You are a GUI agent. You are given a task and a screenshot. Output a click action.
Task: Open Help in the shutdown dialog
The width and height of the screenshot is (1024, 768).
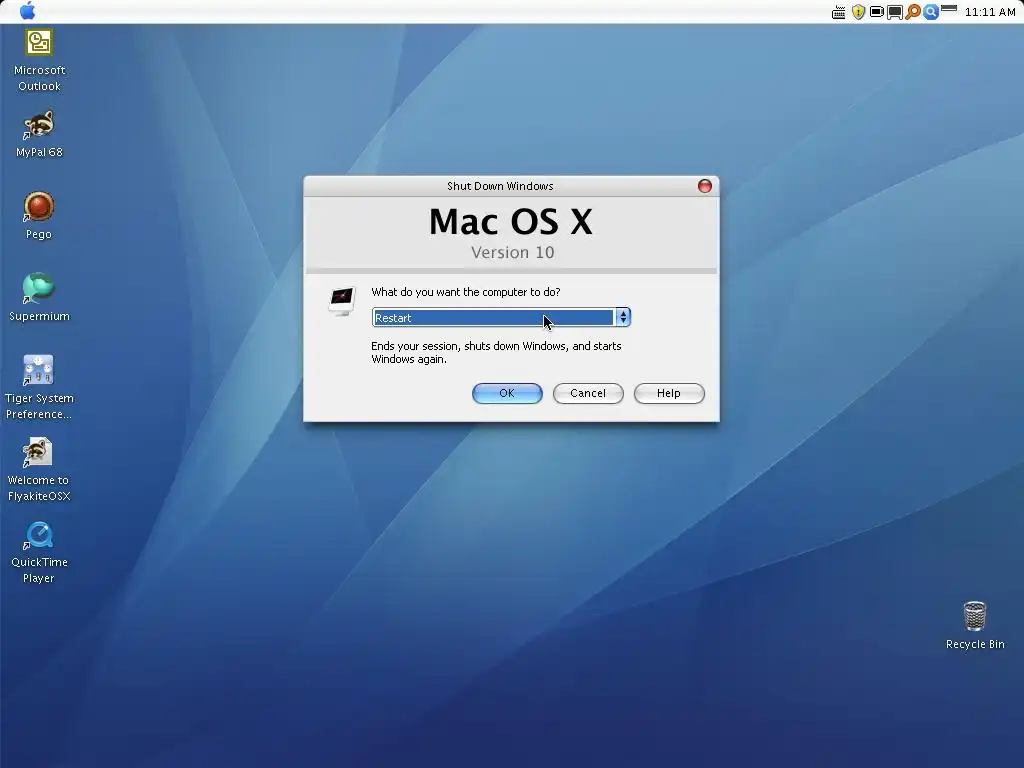[669, 393]
